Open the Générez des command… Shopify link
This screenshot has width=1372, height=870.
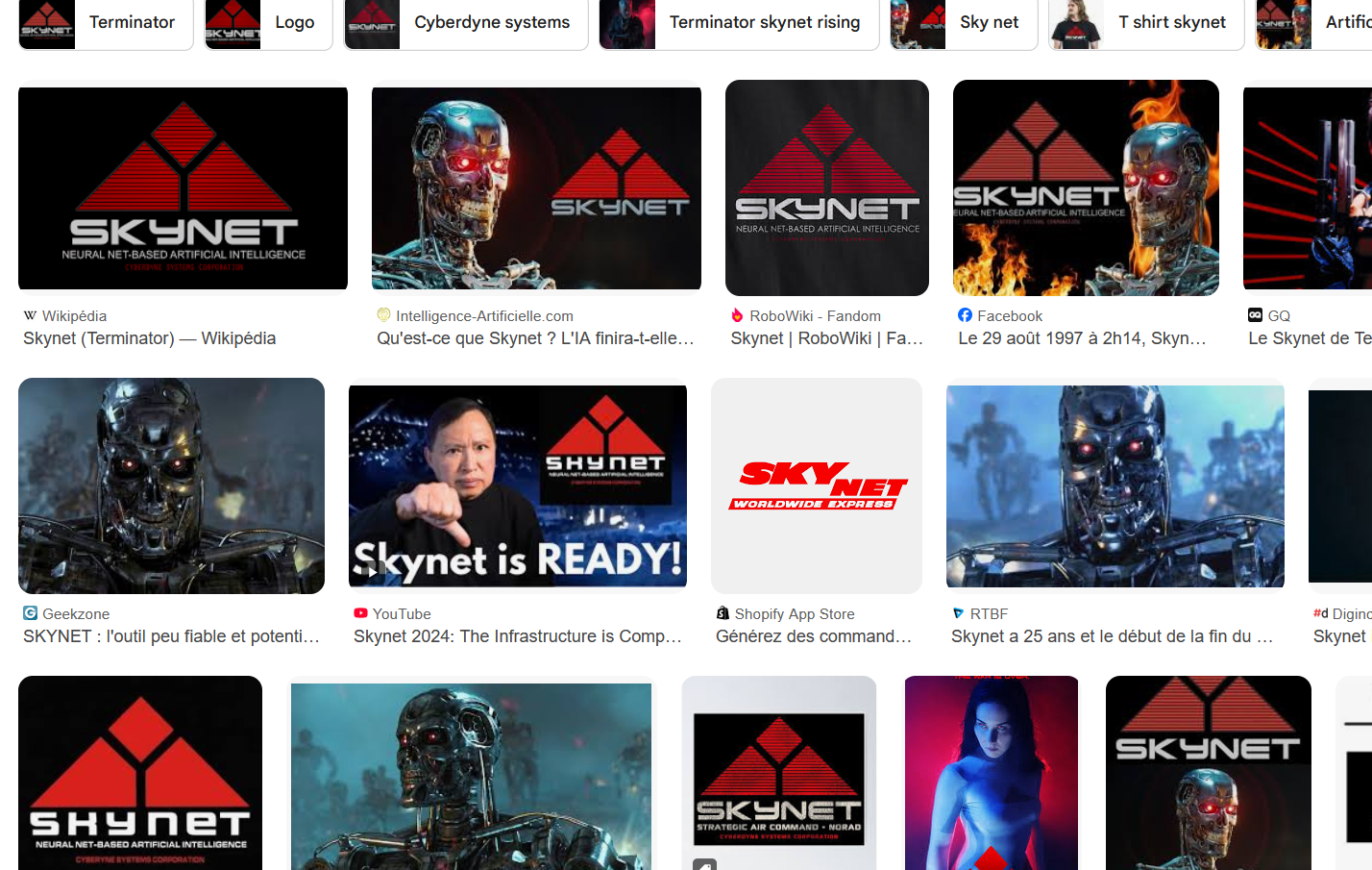(x=814, y=636)
